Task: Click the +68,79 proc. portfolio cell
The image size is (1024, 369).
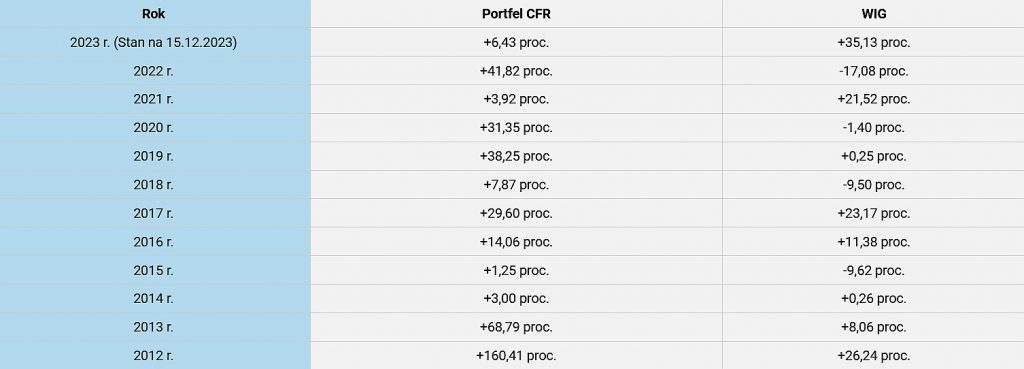Action: click(x=516, y=327)
